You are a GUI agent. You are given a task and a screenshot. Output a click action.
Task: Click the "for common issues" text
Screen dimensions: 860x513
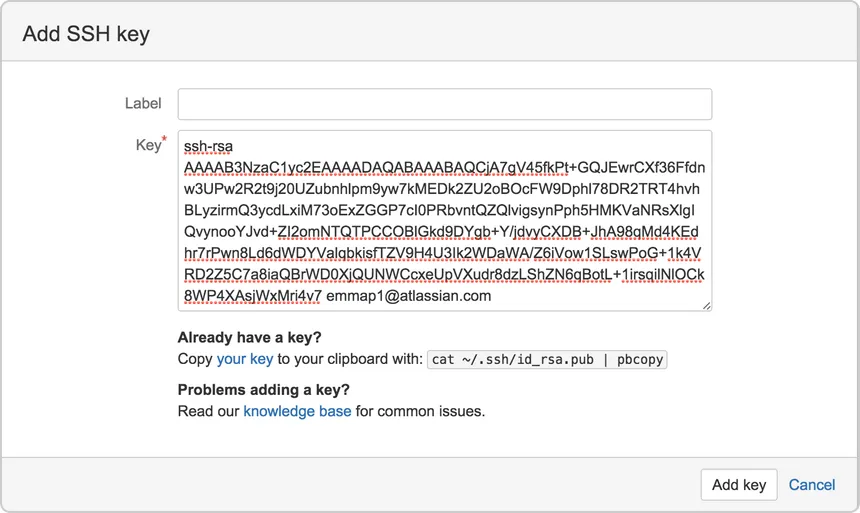tap(420, 411)
